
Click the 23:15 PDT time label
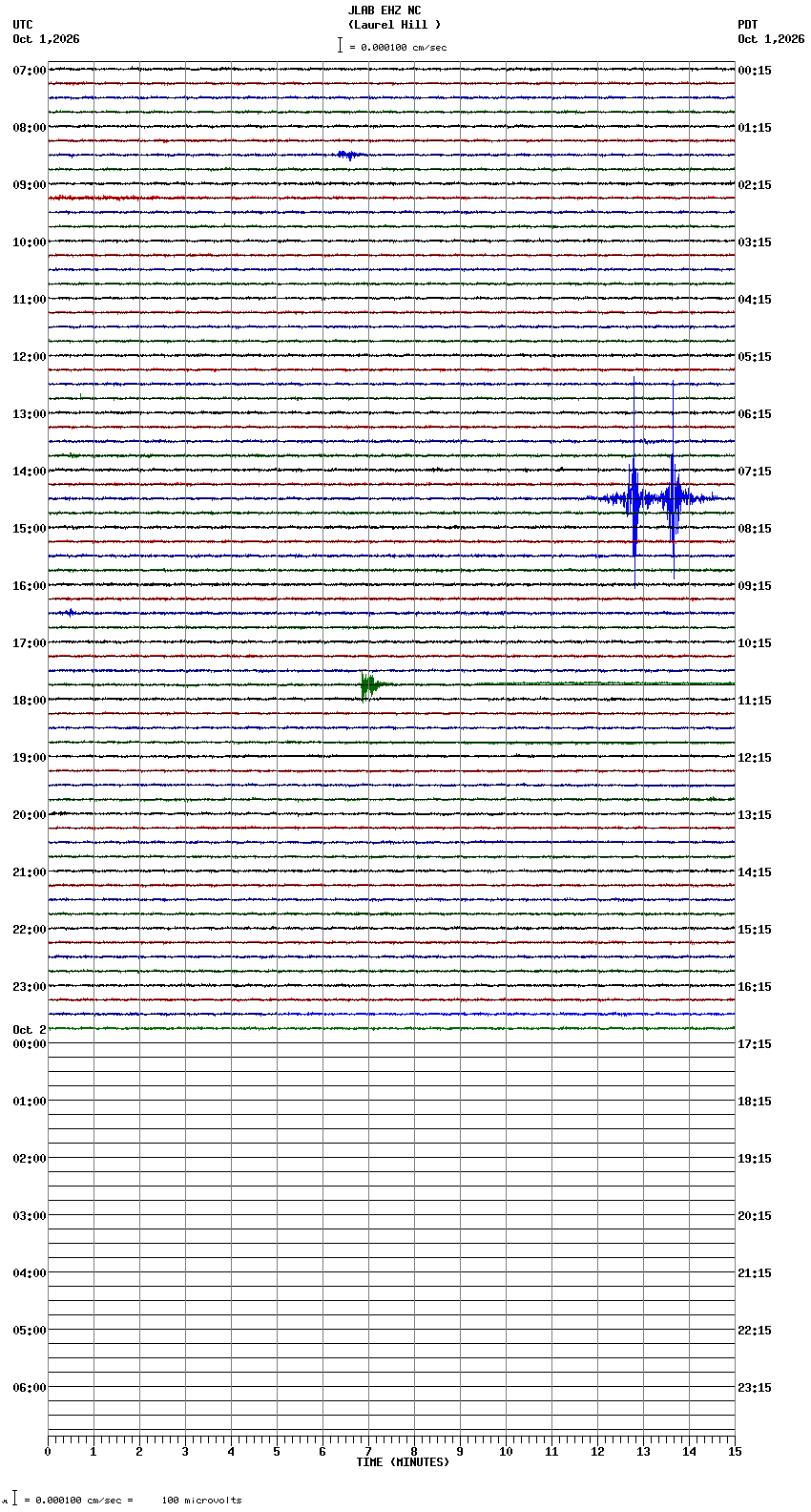tap(755, 1388)
